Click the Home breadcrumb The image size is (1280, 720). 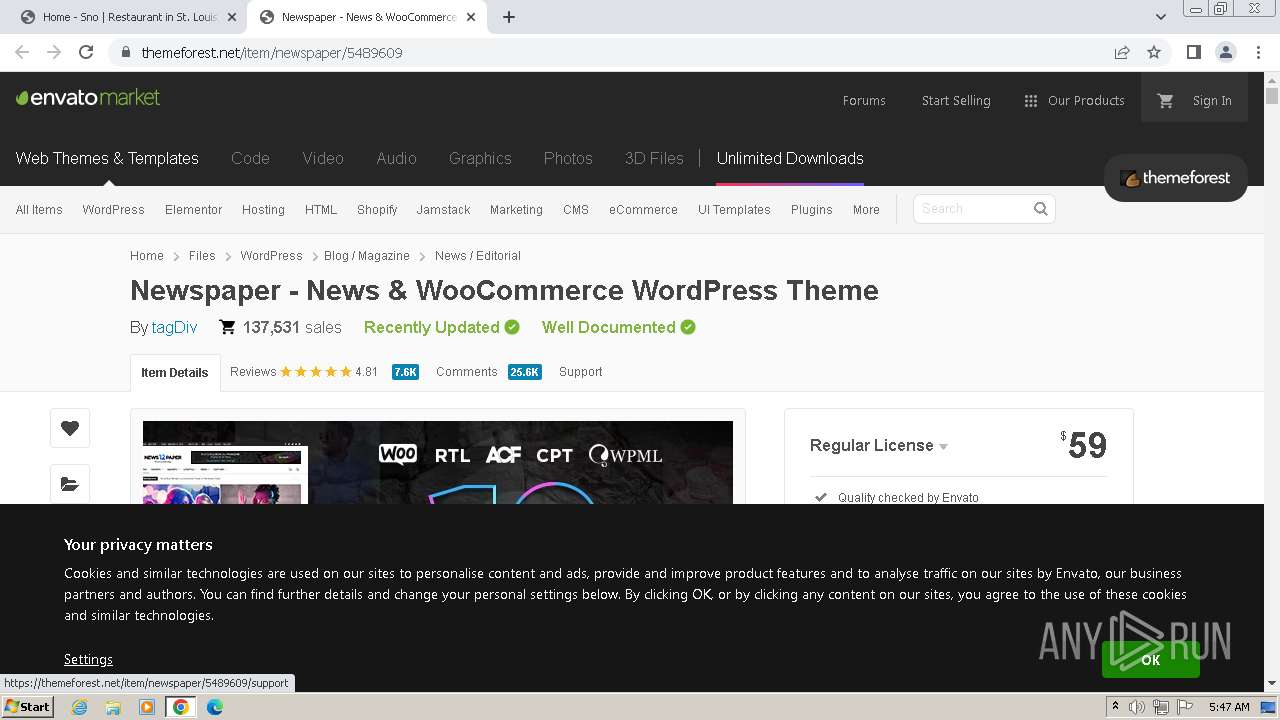point(147,256)
